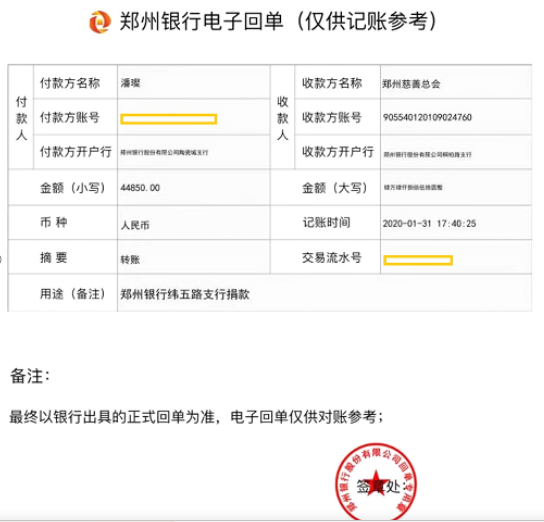Viewport: 544px width, 522px height.
Task: Select the remark 郑州银行纬五路支行捐款
Action: (x=185, y=294)
